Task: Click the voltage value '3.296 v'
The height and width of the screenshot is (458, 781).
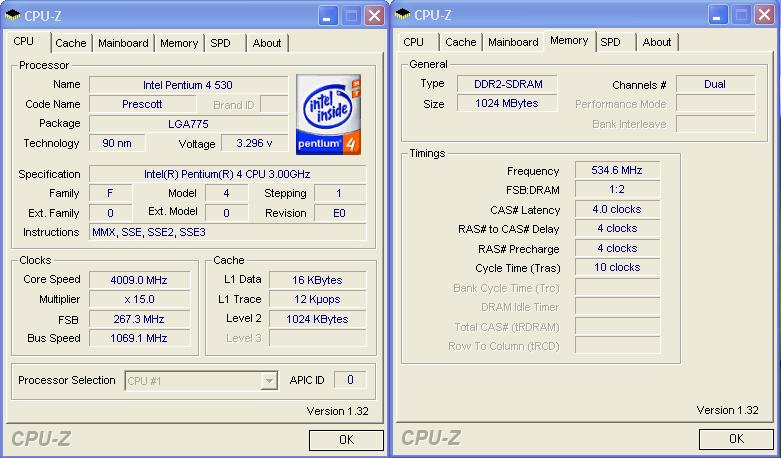Action: 254,144
